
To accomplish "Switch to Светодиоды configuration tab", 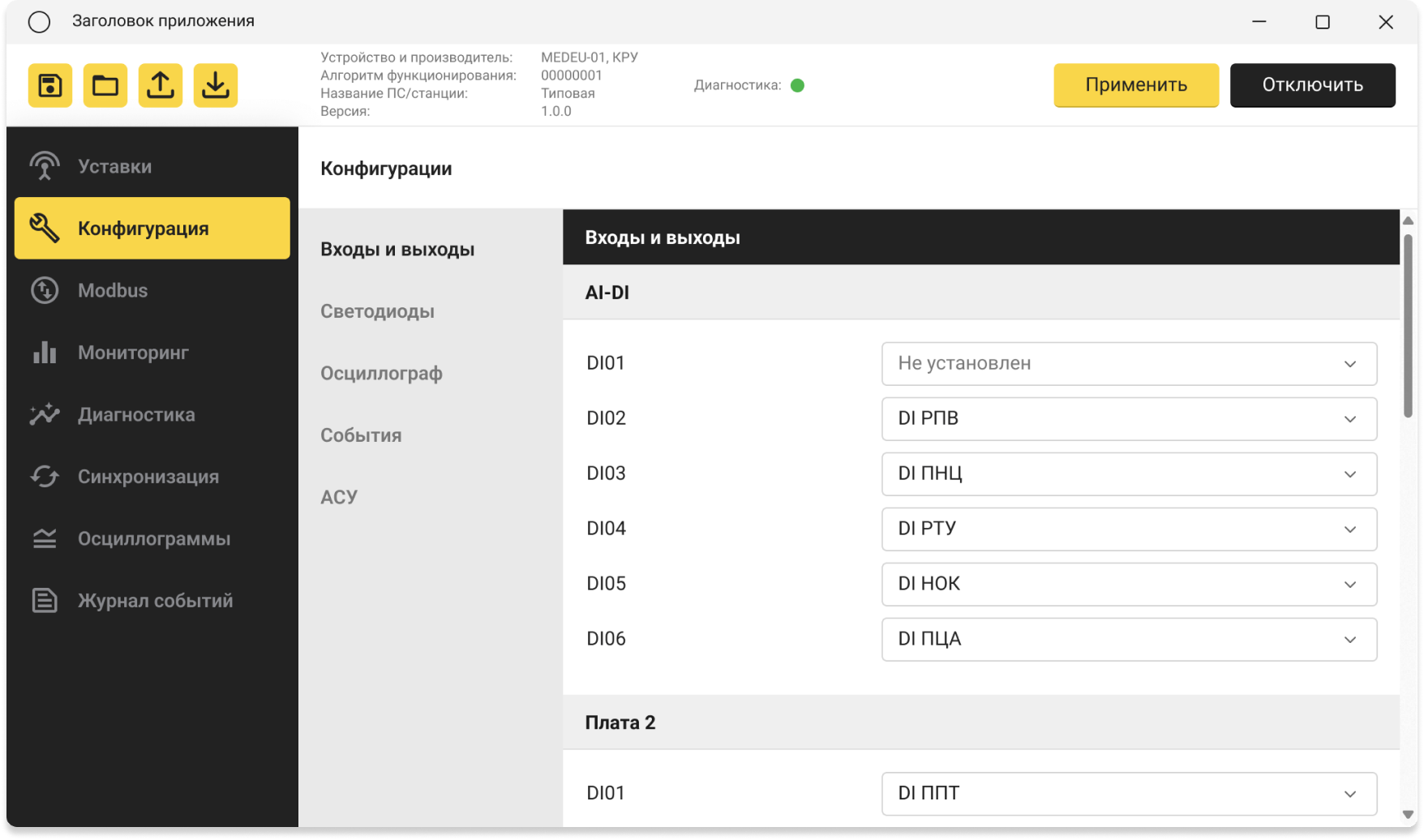I will pos(377,311).
